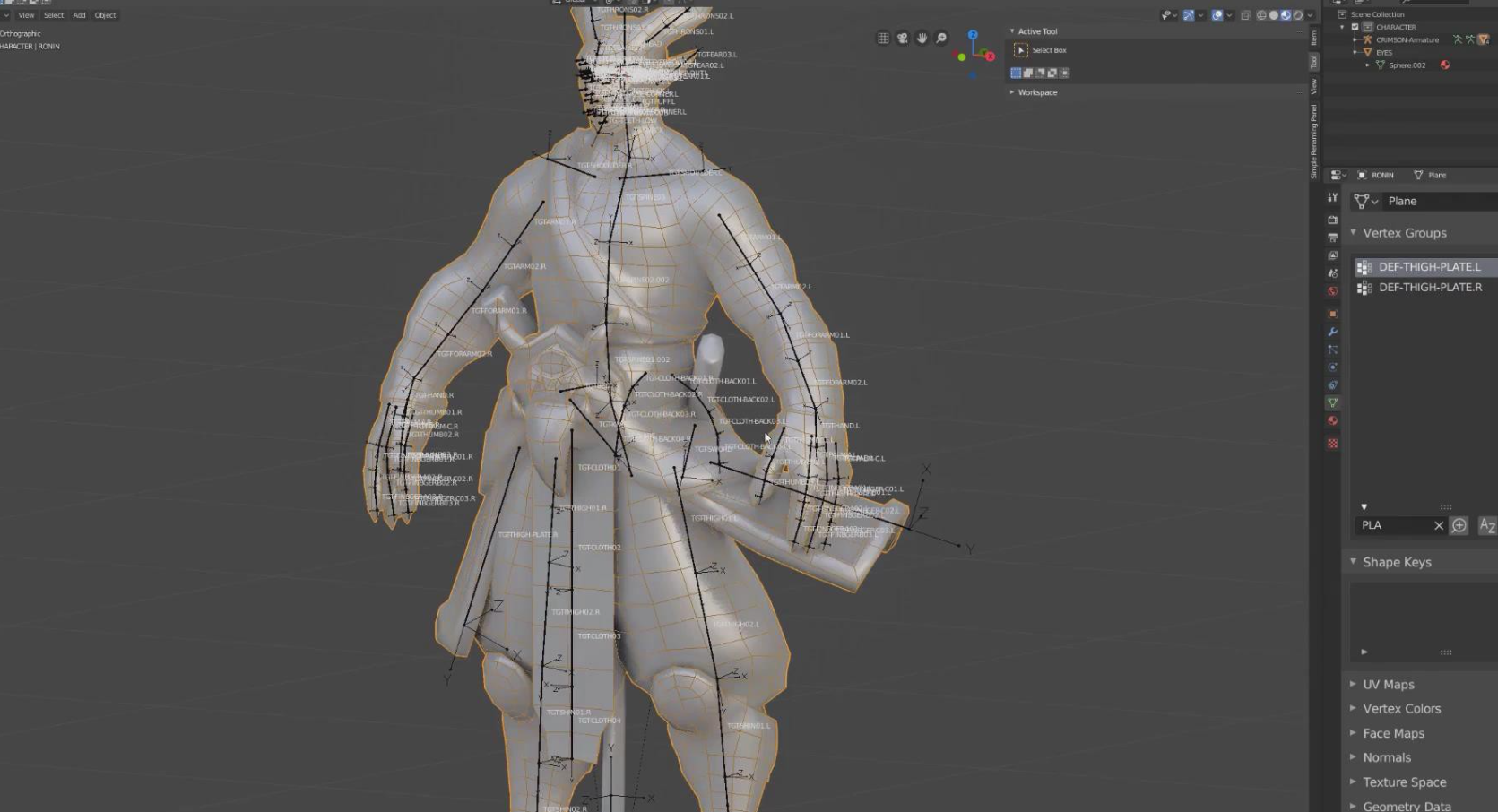The width and height of the screenshot is (1498, 812).
Task: Switch viewport to wireframe shading
Action: click(x=1261, y=15)
